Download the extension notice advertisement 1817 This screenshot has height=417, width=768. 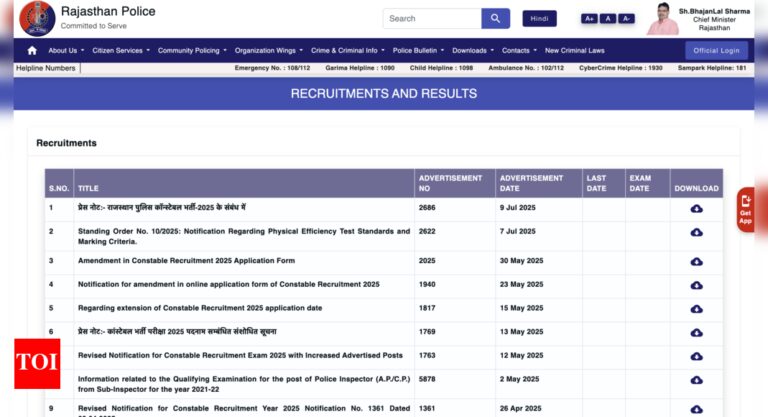click(696, 309)
